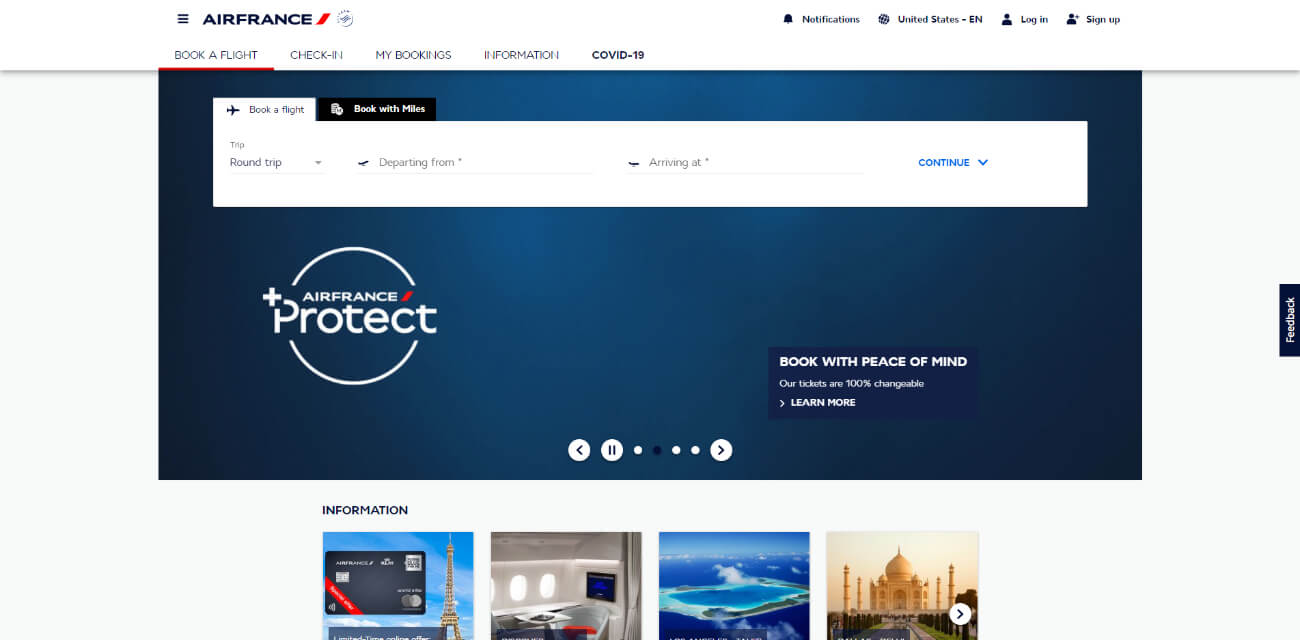Image resolution: width=1300 pixels, height=640 pixels.
Task: Open the Notifications bell
Action: [821, 19]
